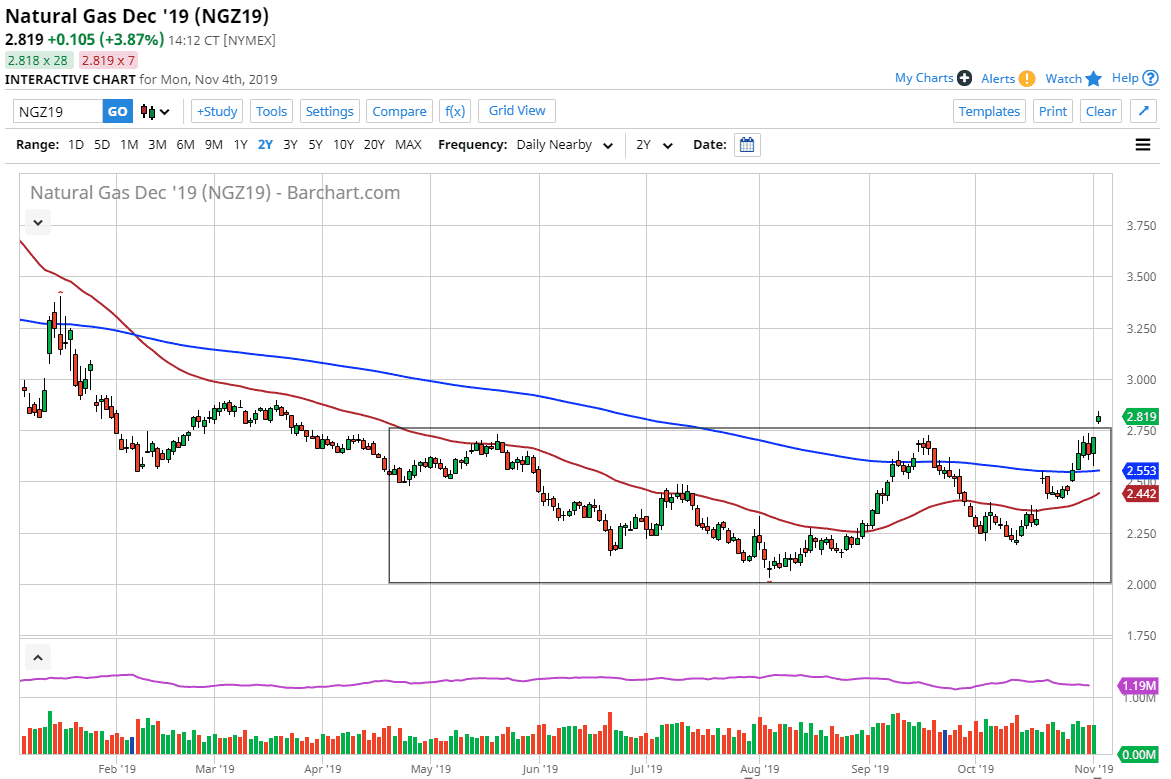Collapse the volume pane with its chevron
Image resolution: width=1171 pixels, height=779 pixels.
[x=37, y=658]
